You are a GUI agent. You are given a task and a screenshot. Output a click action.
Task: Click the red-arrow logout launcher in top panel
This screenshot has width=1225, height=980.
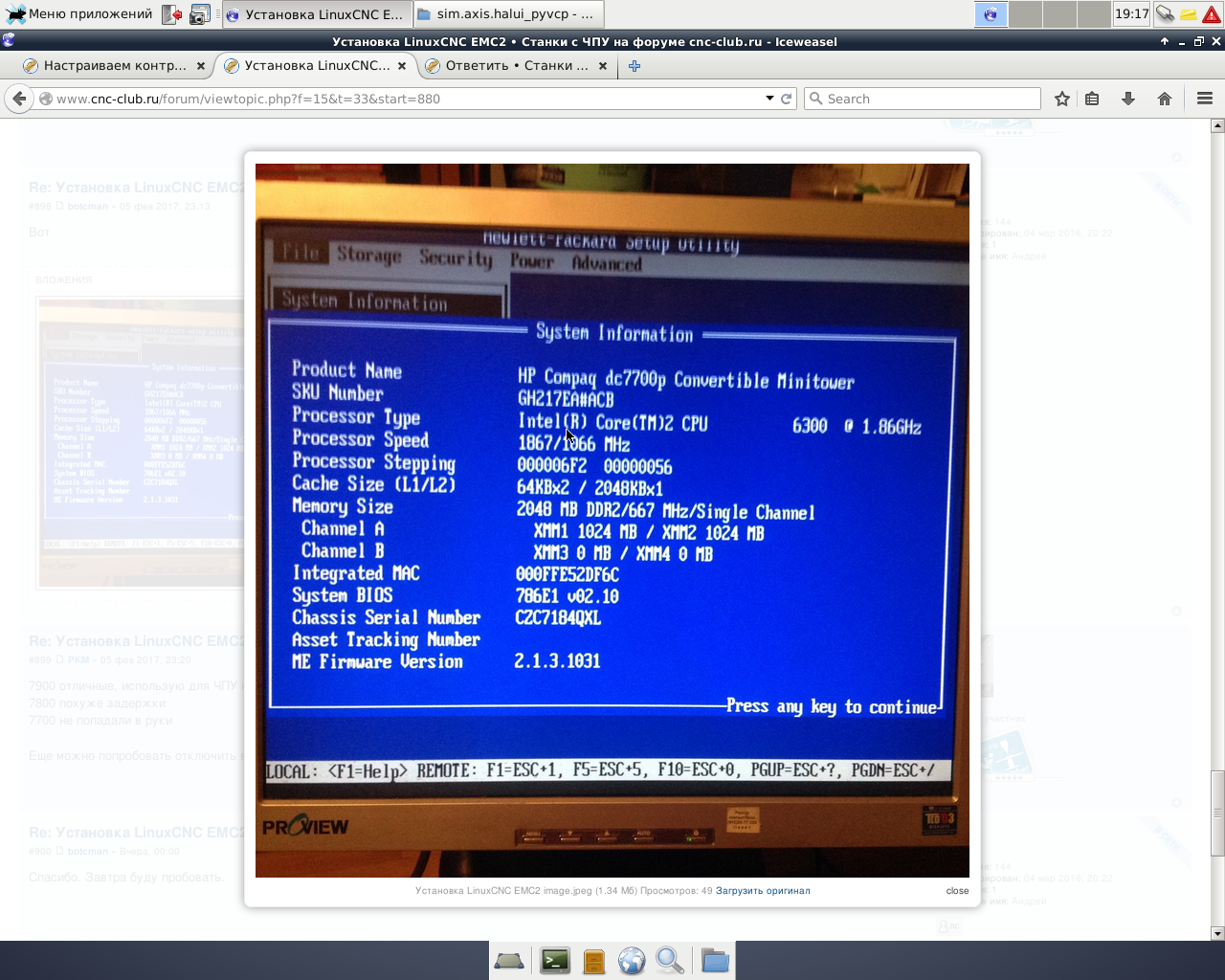click(x=171, y=14)
